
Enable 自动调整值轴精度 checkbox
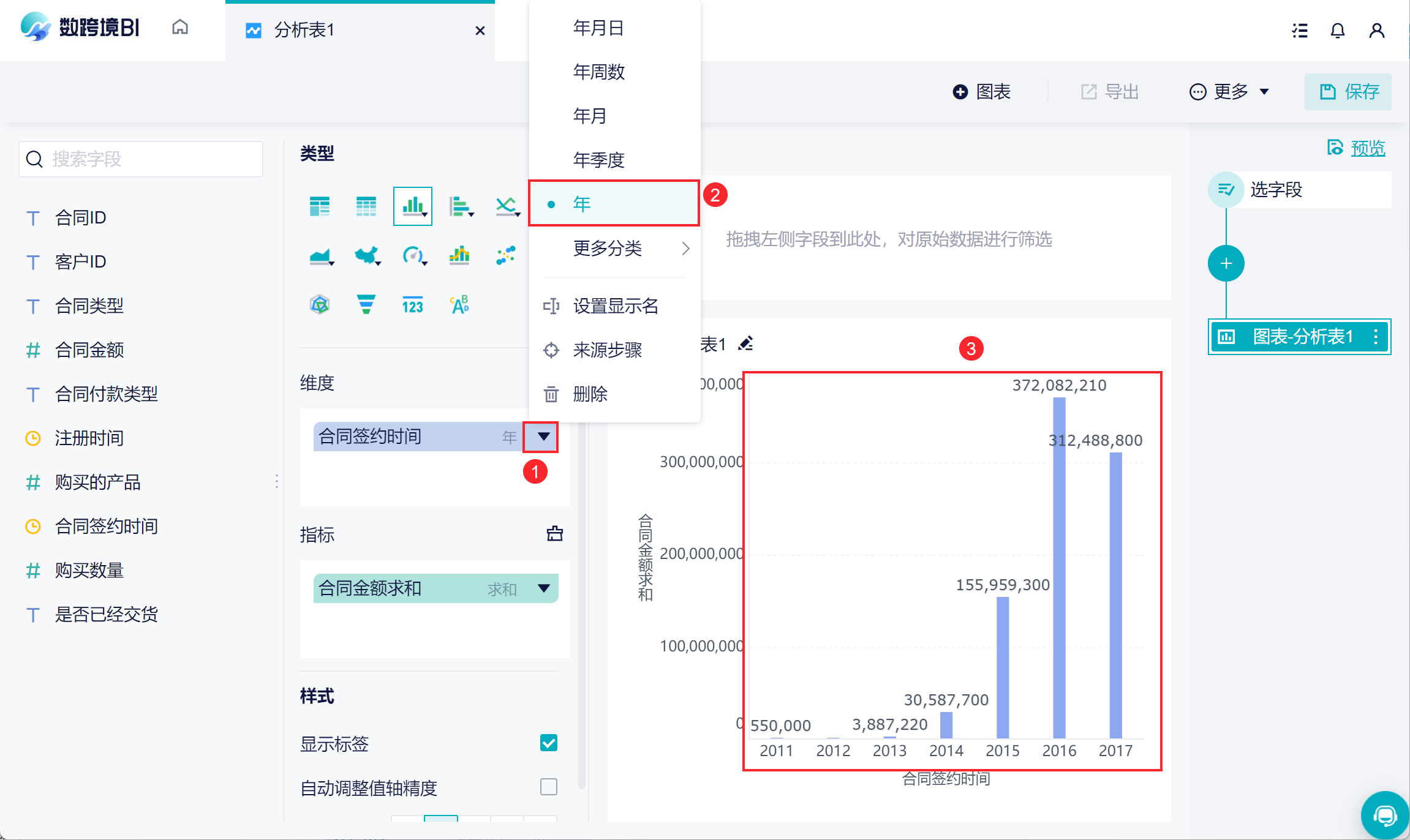(x=549, y=787)
